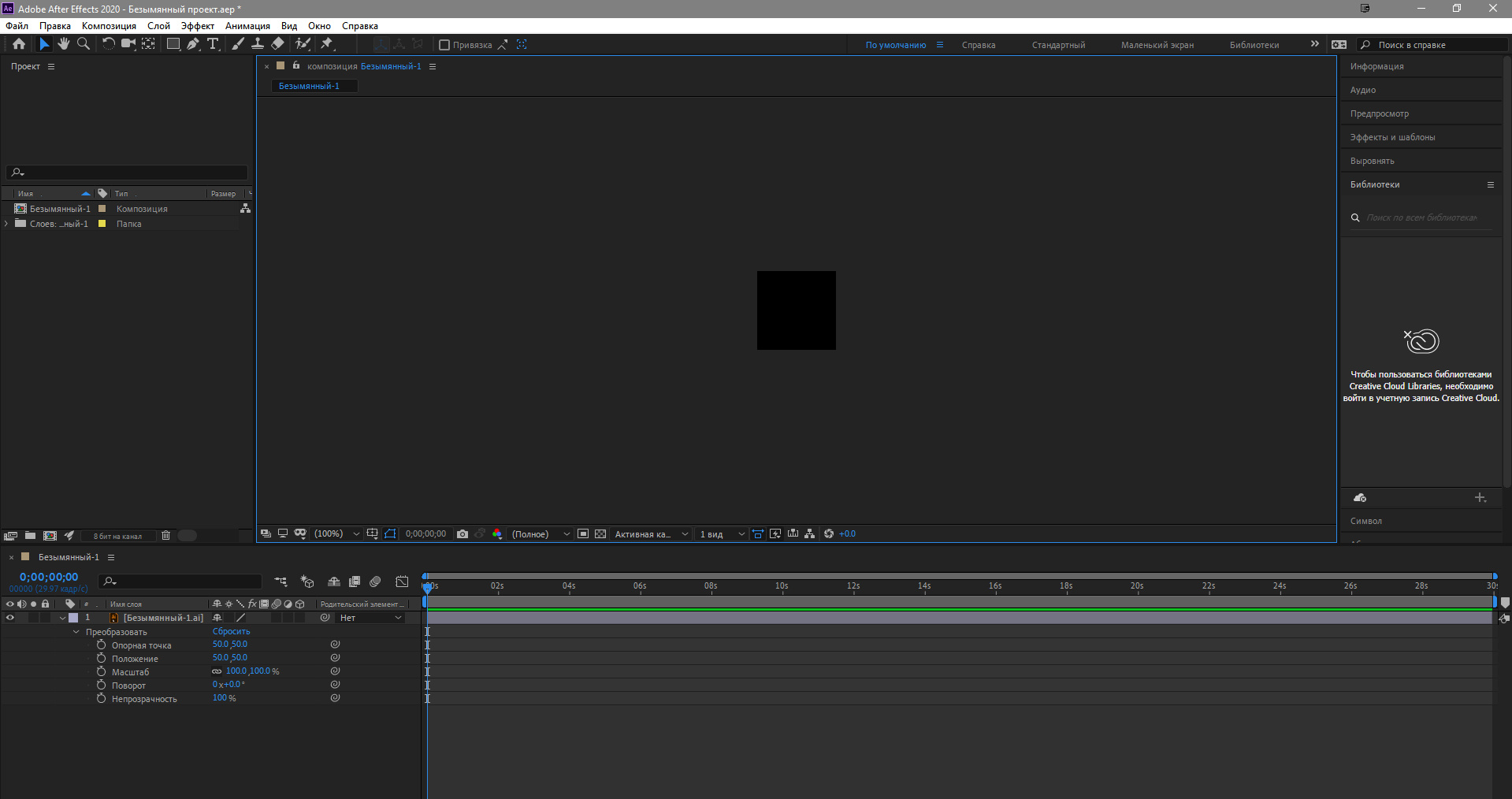Hide layer Безымянный-1.ai with eye toggle

point(10,618)
